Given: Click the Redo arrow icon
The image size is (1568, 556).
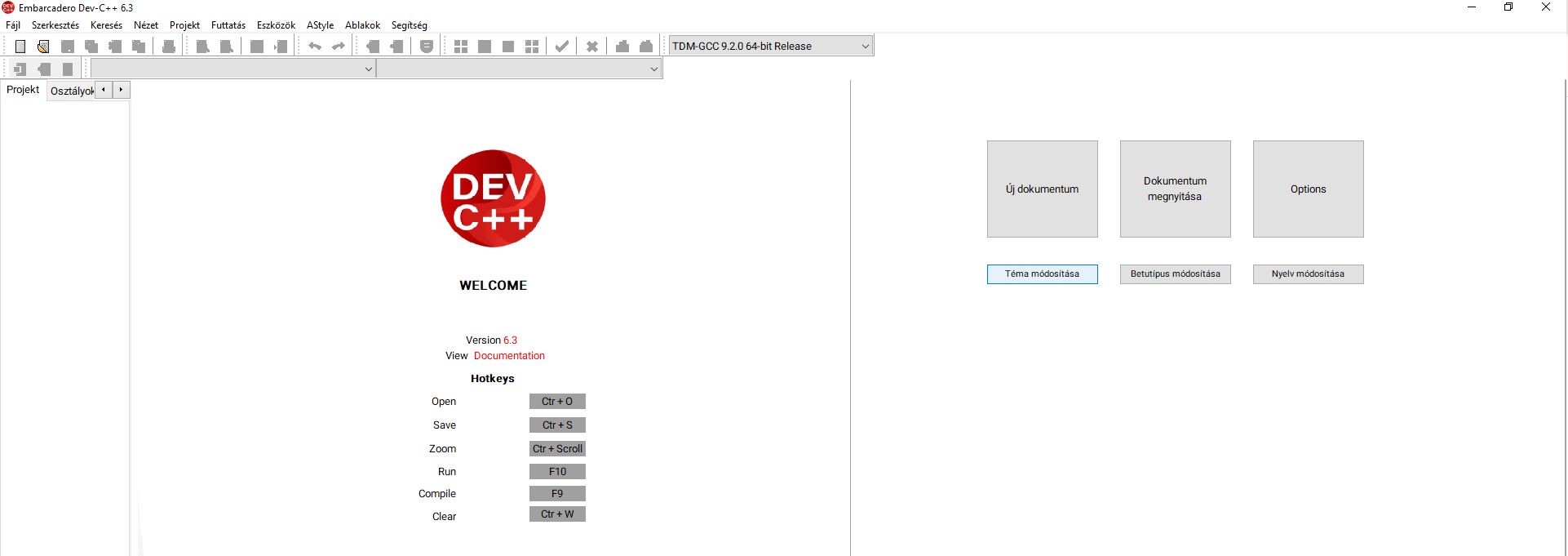Looking at the screenshot, I should 339,47.
